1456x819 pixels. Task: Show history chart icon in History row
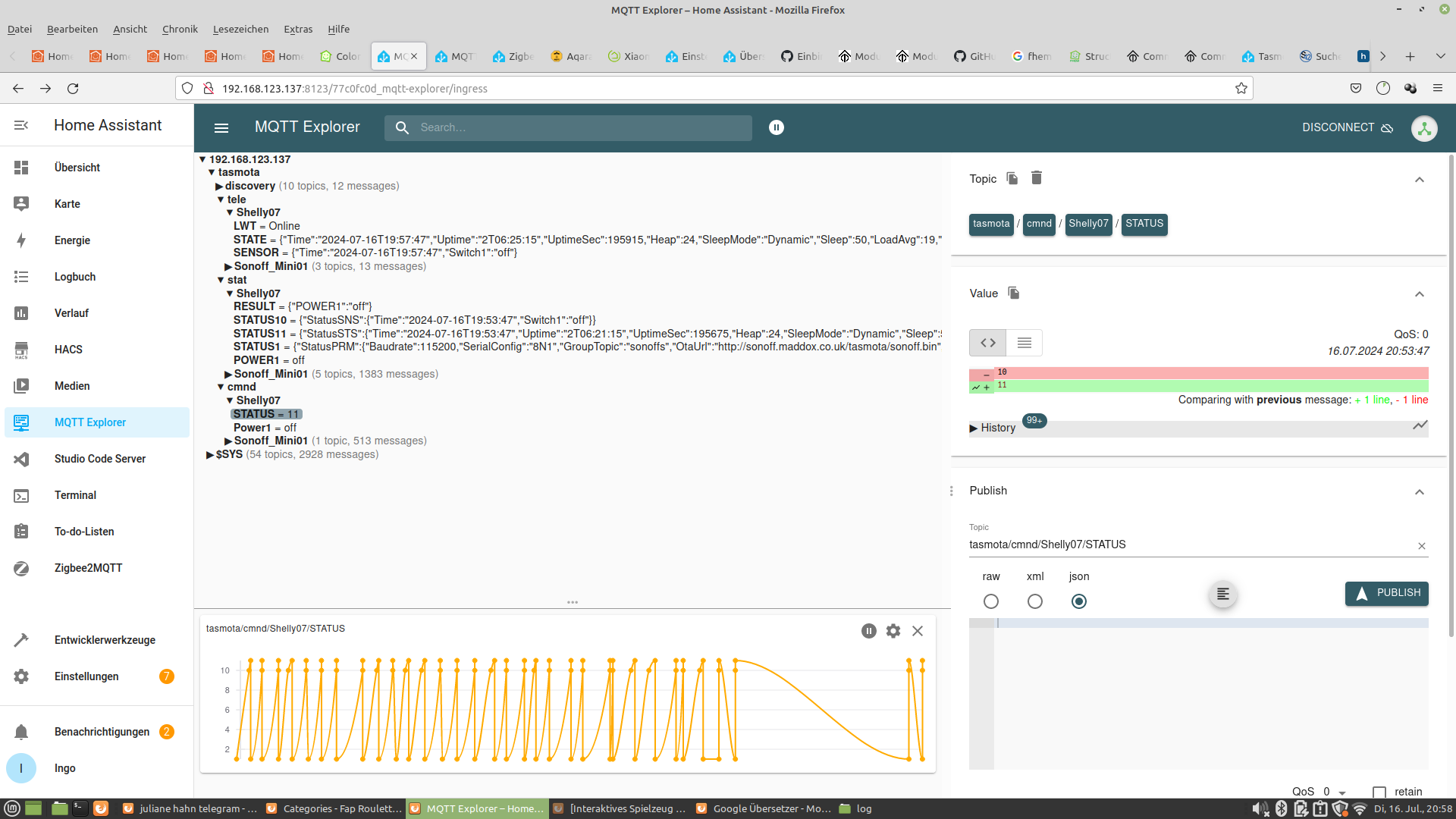pyautogui.click(x=1420, y=426)
